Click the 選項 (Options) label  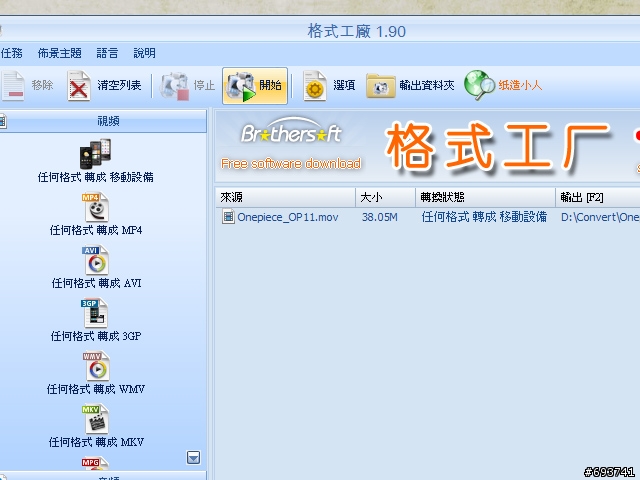[x=344, y=85]
